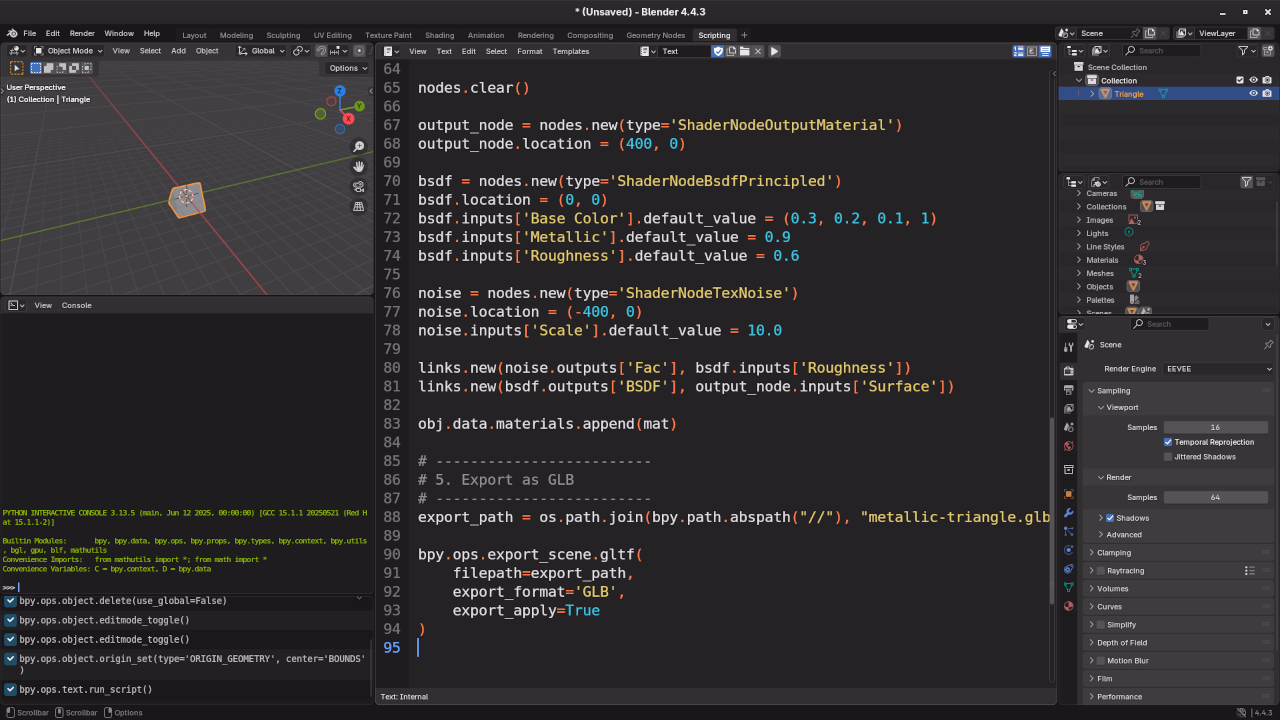This screenshot has width=1280, height=720.
Task: Switch to the Shading workspace tab
Action: (x=439, y=35)
